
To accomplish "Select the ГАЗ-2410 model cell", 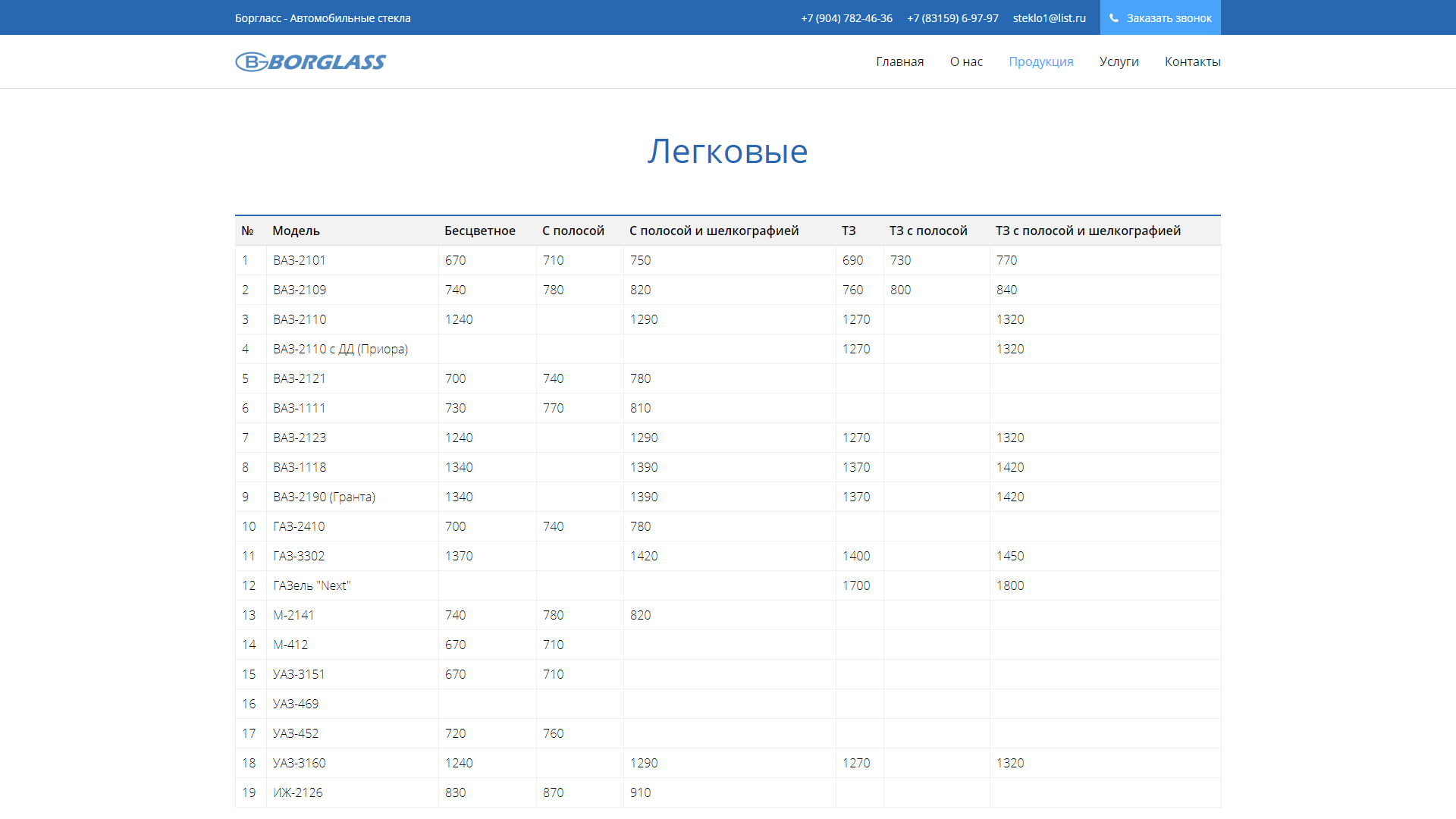I will [x=353, y=526].
